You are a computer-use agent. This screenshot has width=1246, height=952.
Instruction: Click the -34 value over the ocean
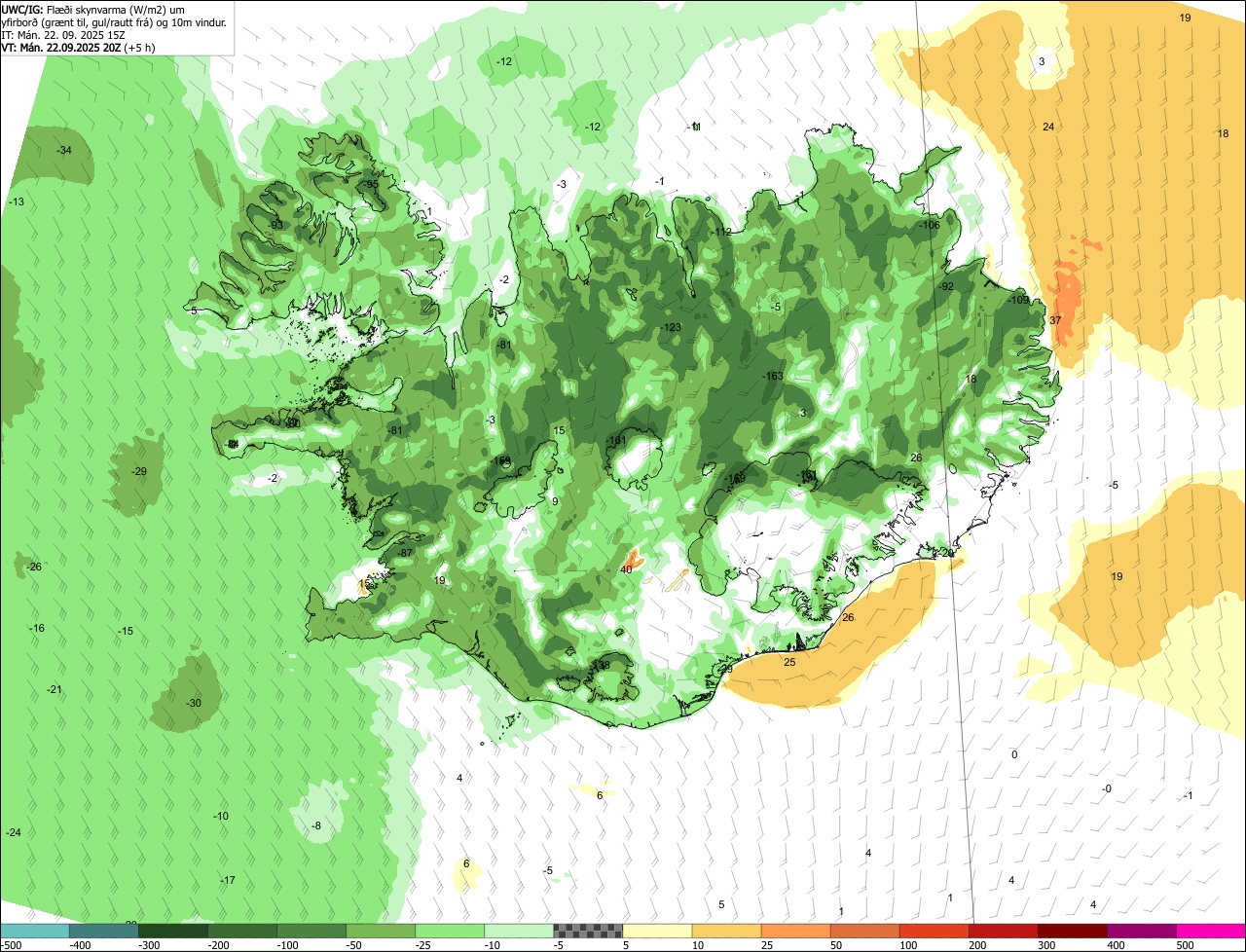coord(64,150)
